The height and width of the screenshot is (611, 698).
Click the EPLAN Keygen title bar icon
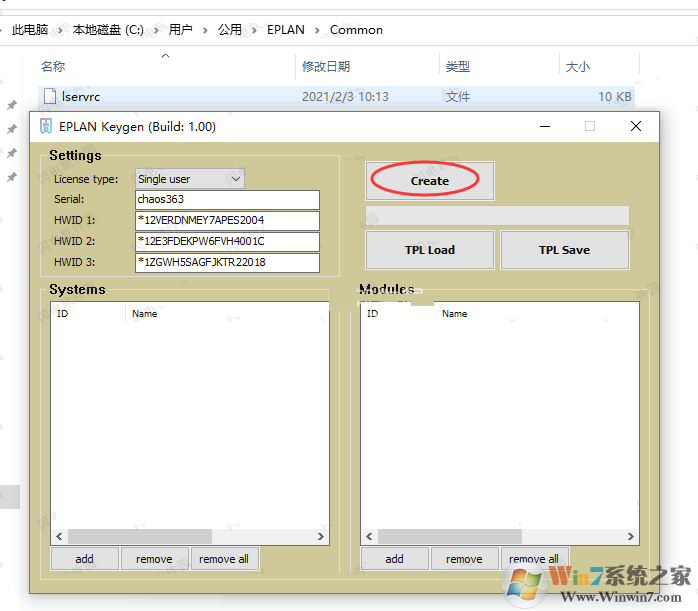[46, 127]
